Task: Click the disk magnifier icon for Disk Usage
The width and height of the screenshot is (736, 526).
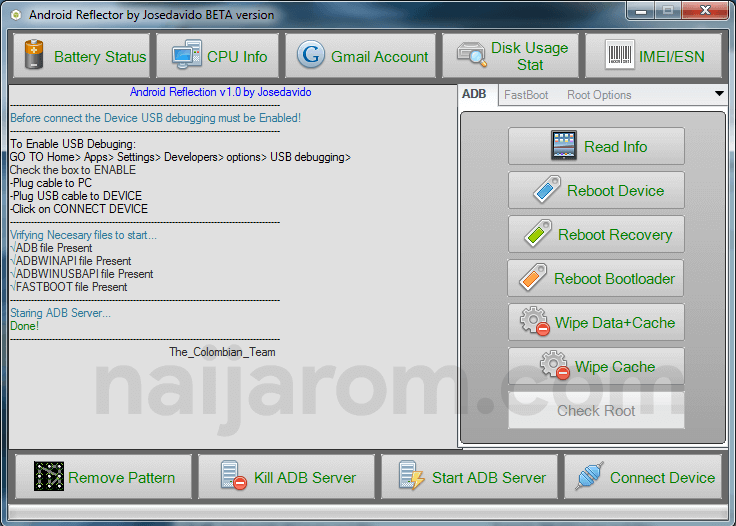Action: point(472,54)
